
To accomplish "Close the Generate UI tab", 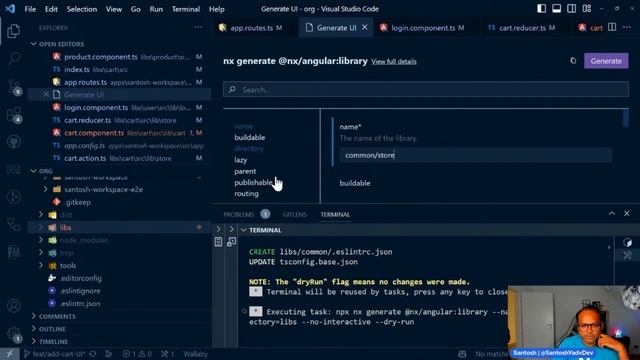I will (x=364, y=27).
